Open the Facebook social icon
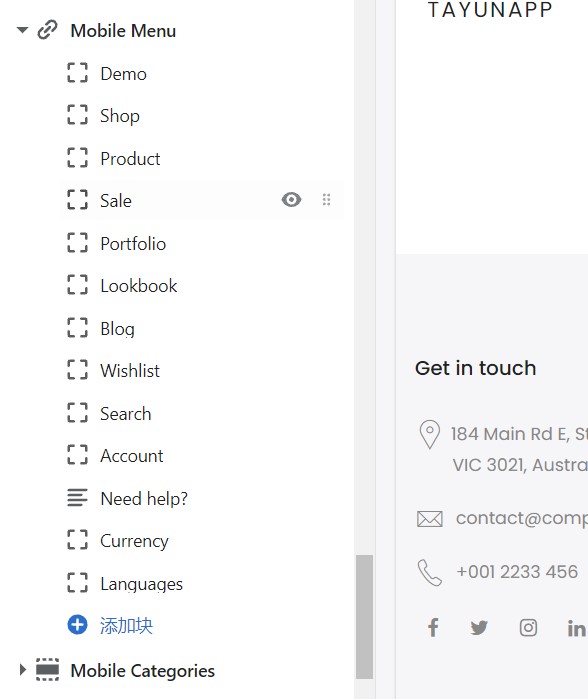 click(x=433, y=627)
